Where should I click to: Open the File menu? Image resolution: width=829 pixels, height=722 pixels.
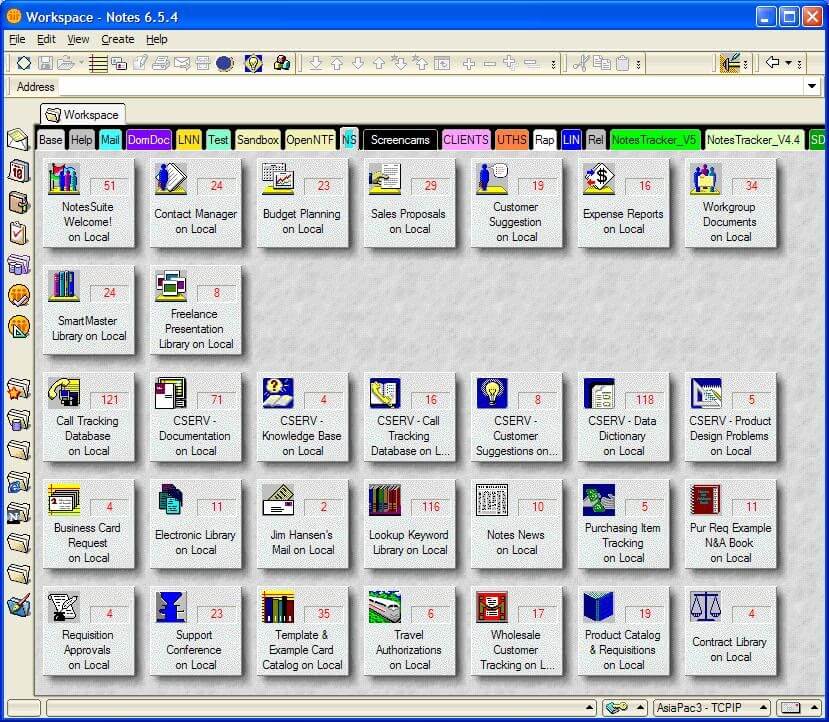point(16,39)
